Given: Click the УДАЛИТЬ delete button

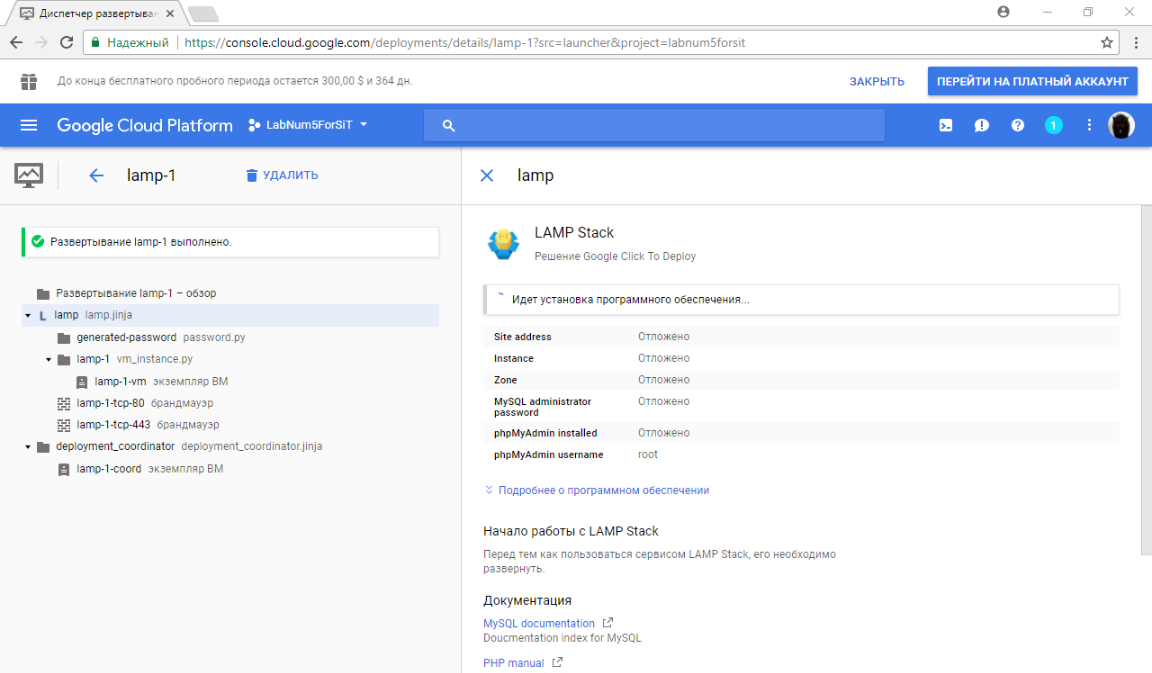Looking at the screenshot, I should coord(282,176).
